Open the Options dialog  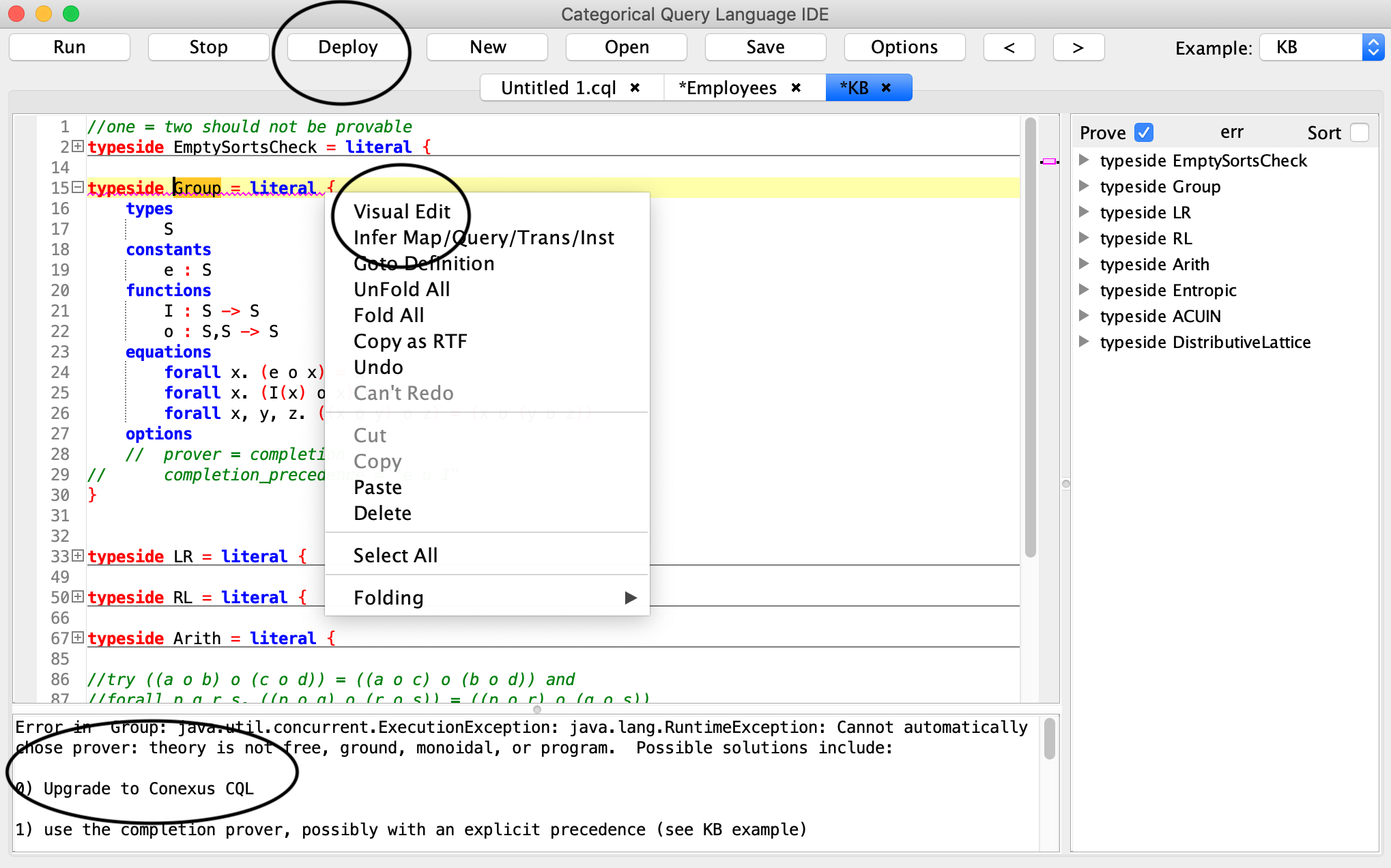tap(905, 47)
